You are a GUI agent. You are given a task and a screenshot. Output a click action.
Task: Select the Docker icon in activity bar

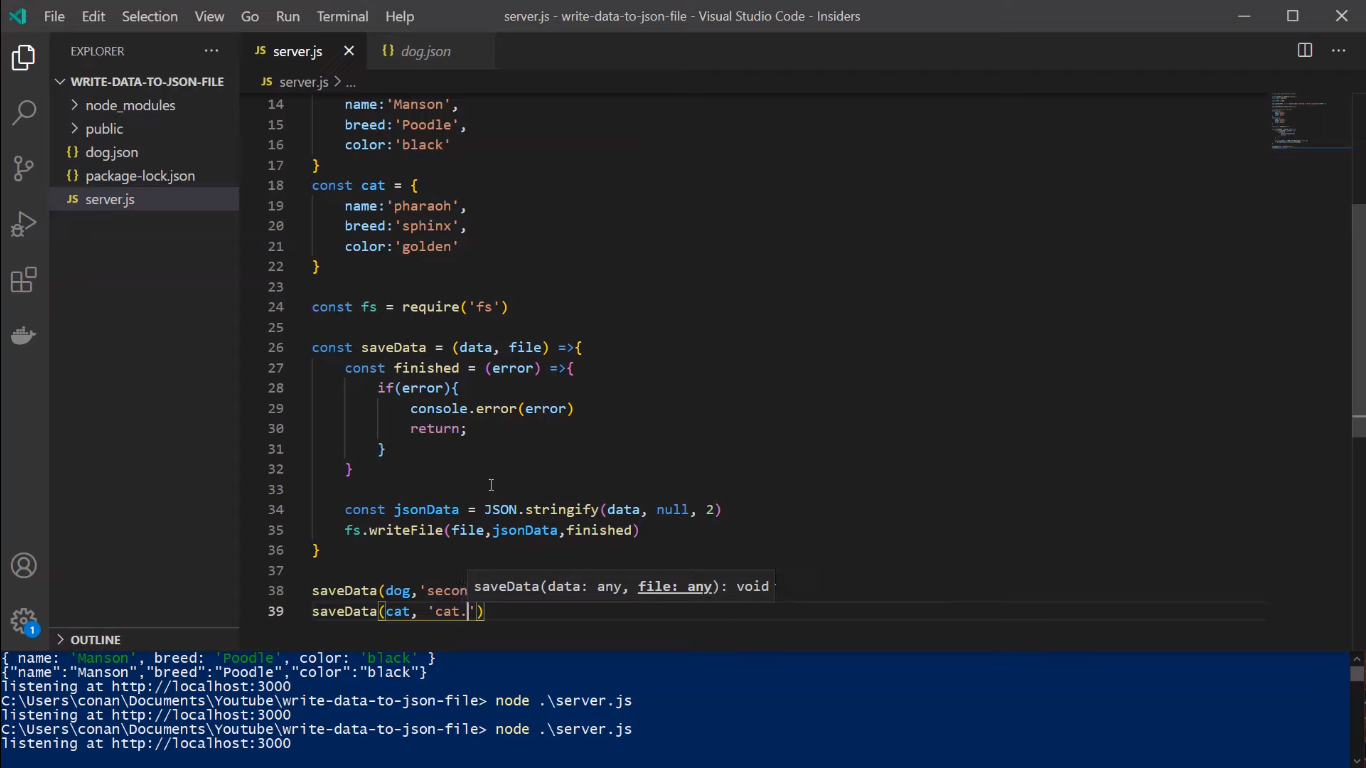pos(23,335)
